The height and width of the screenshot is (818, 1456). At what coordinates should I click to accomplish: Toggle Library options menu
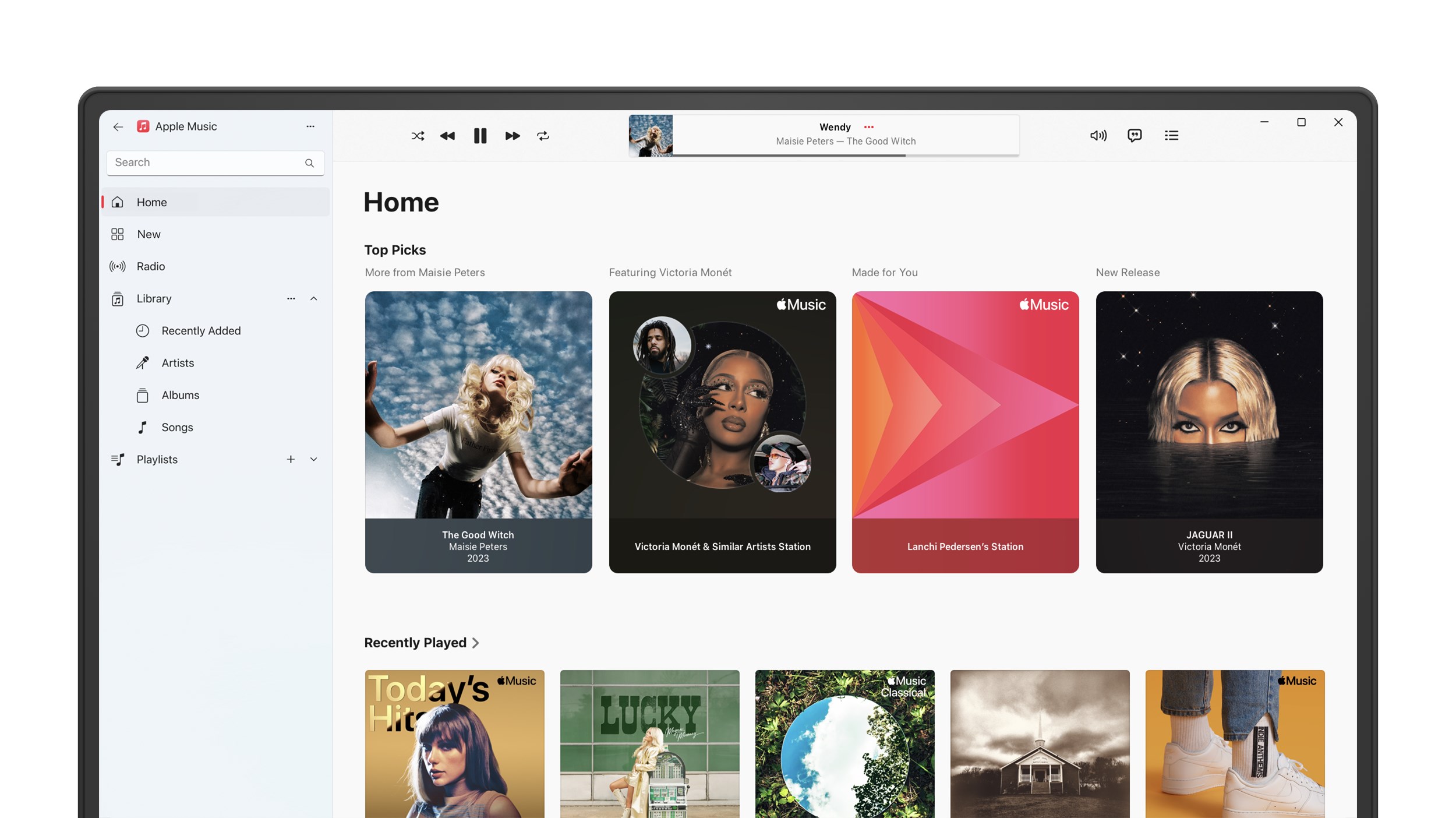pyautogui.click(x=290, y=298)
